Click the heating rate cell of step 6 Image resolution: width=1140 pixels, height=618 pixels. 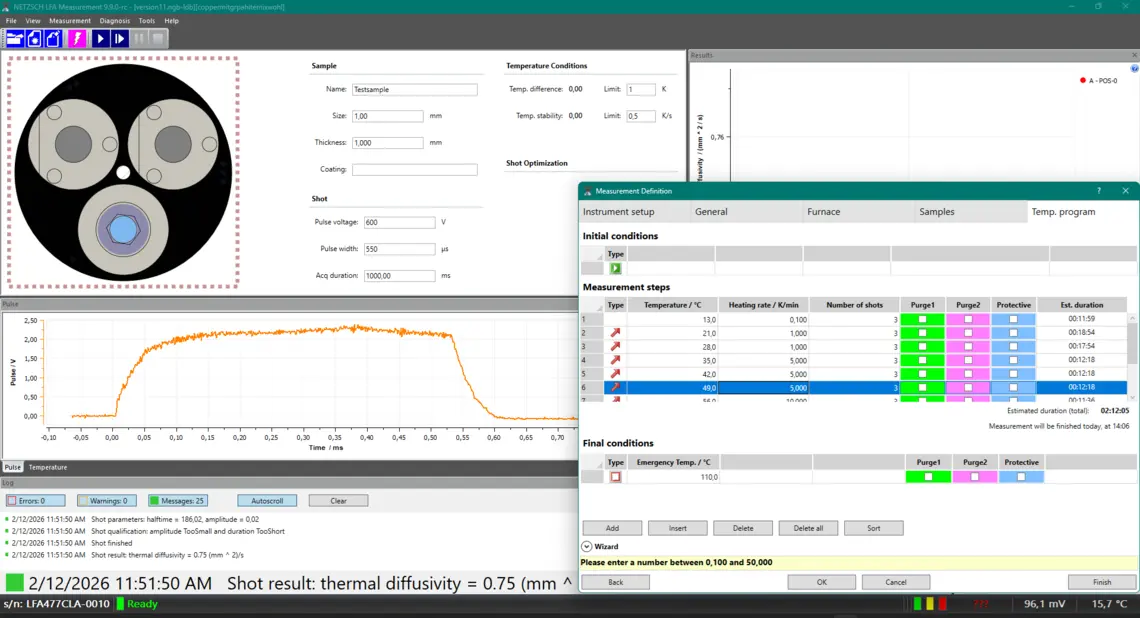coord(763,388)
